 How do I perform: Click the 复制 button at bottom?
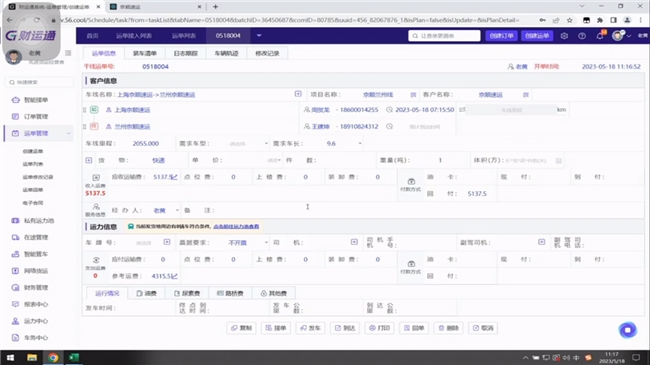[x=241, y=328]
